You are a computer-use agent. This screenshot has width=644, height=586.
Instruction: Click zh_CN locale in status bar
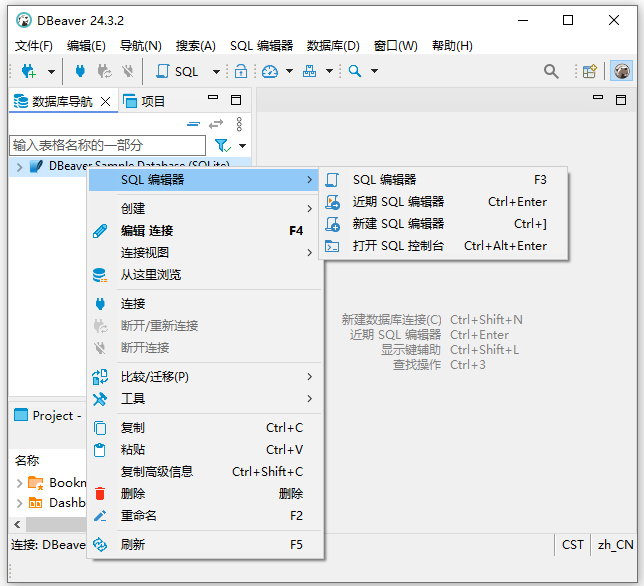(615, 545)
